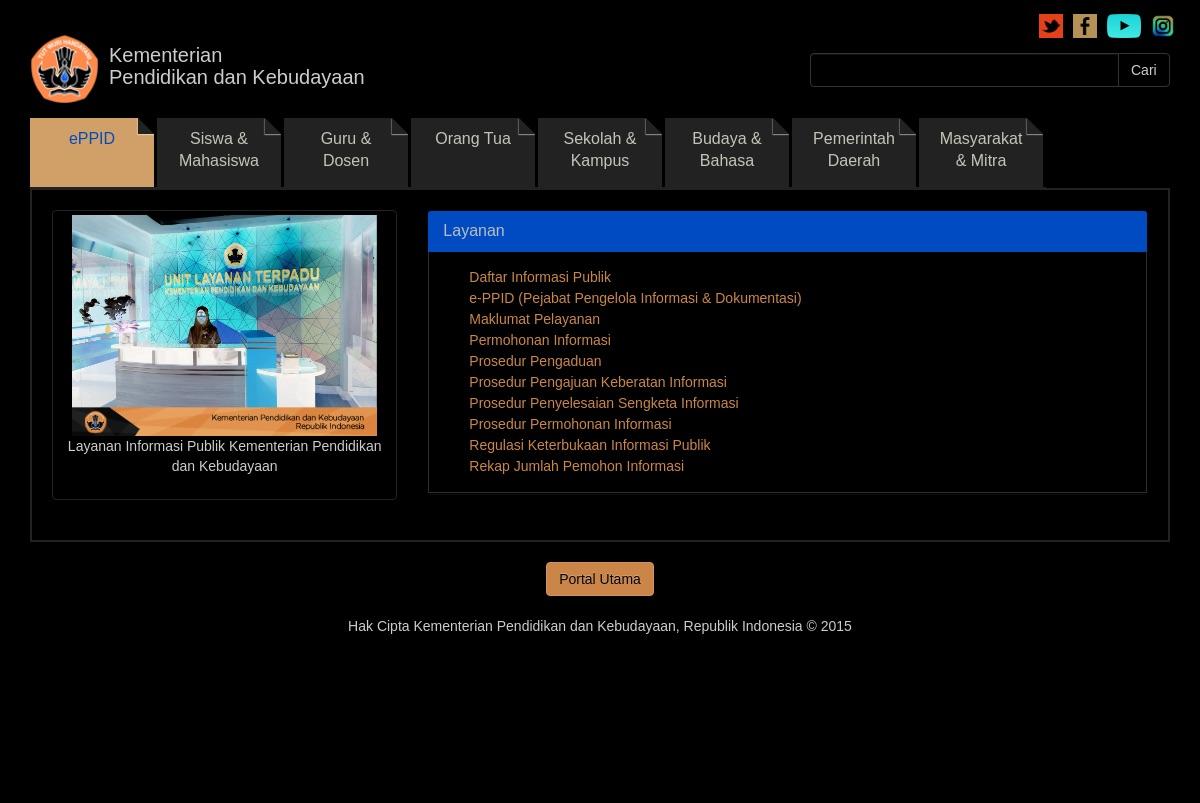1200x803 pixels.
Task: Select the Masyarakat & Mitra tab
Action: (981, 152)
